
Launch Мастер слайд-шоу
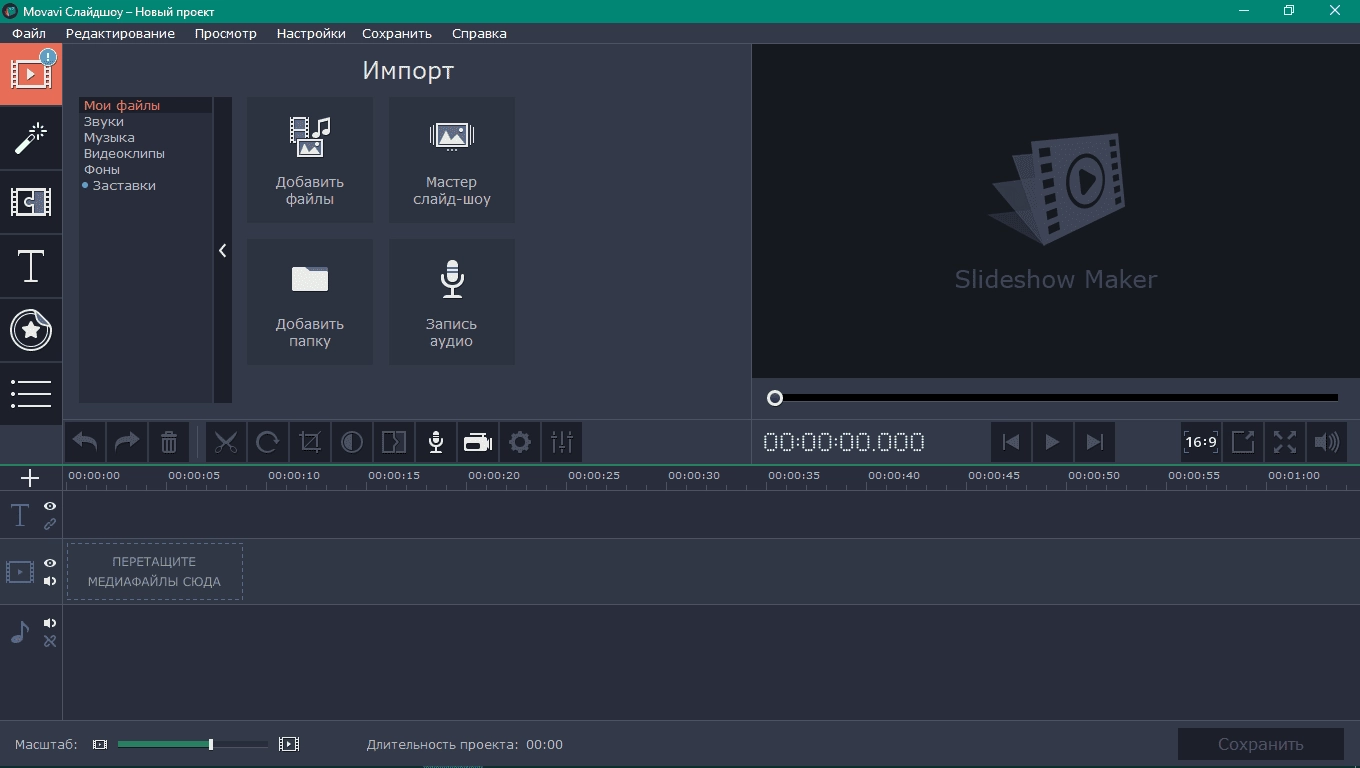tap(452, 160)
